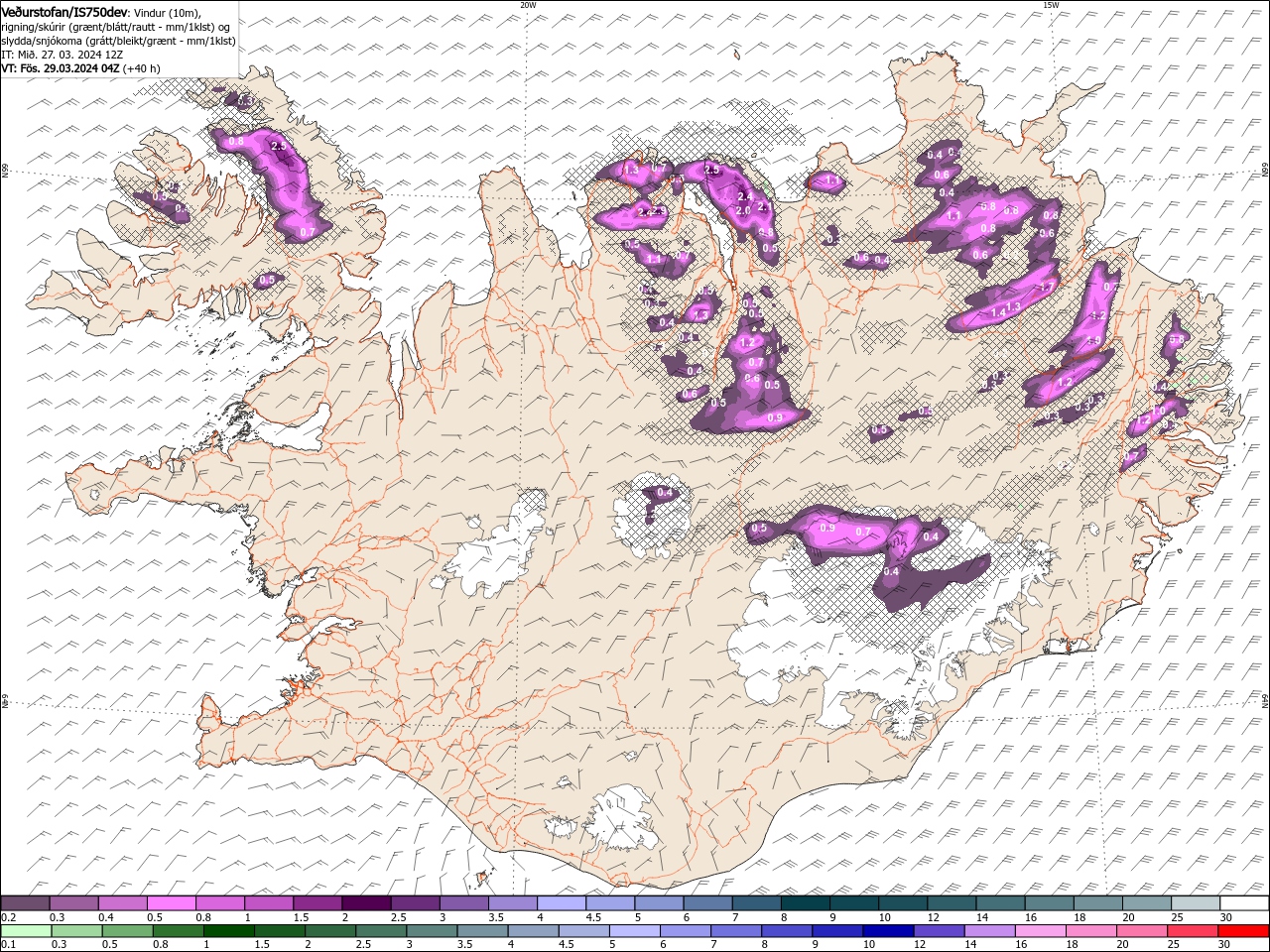Click the '0.1' label of the lower scale
Screen dimensions: 1270x952
coord(9,944)
